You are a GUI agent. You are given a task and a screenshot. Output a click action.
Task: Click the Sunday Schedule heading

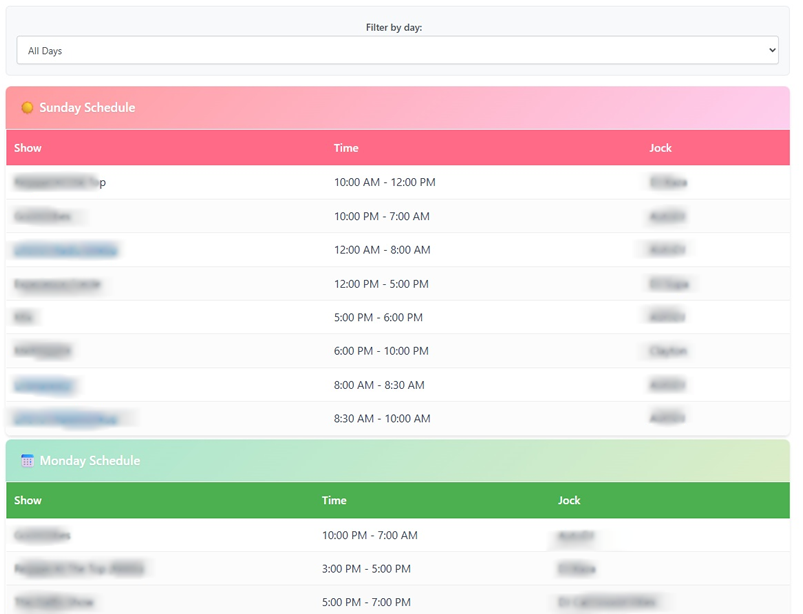coord(87,108)
